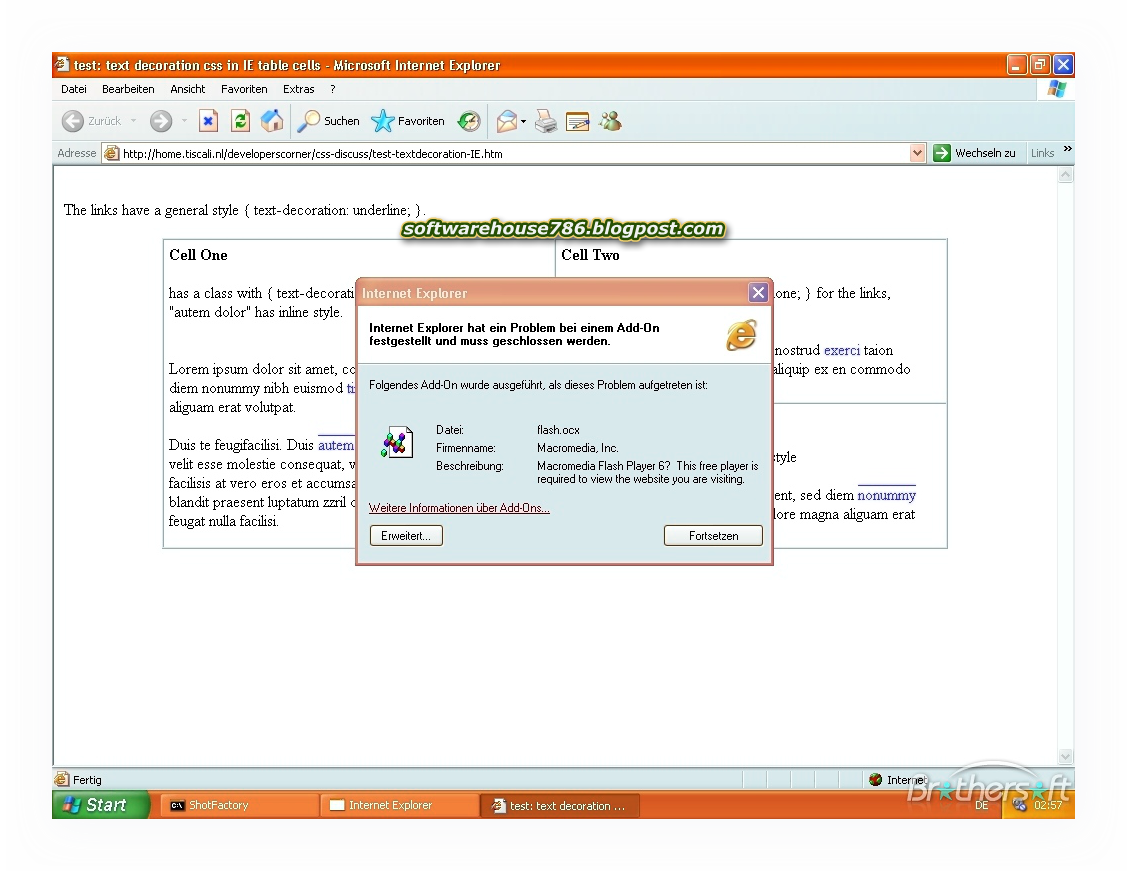The width and height of the screenshot is (1127, 871).
Task: Expand the address bar dropdown arrow
Action: (x=917, y=153)
